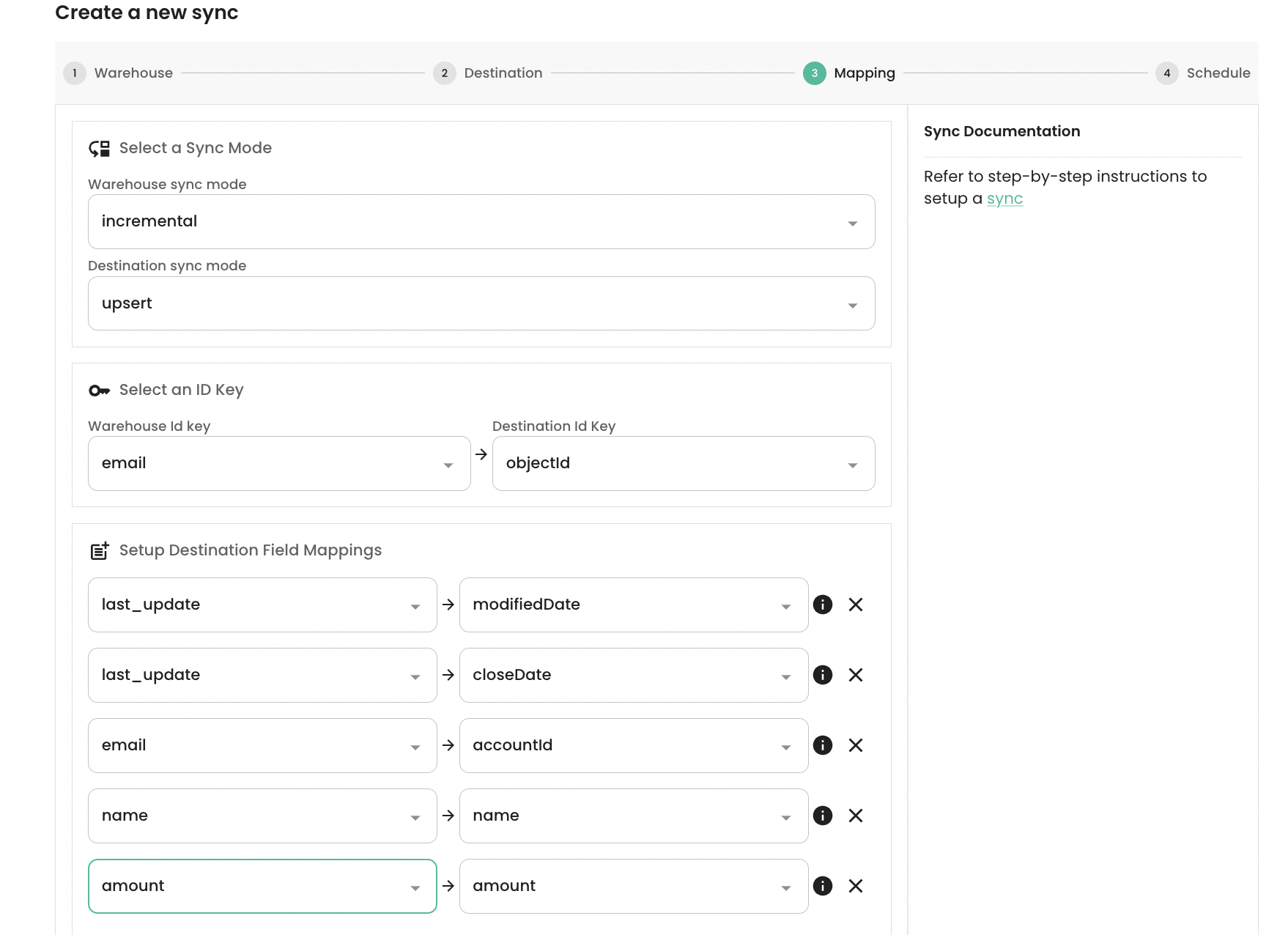Remove the accountId mapping row
The height and width of the screenshot is (935, 1288).
[855, 745]
